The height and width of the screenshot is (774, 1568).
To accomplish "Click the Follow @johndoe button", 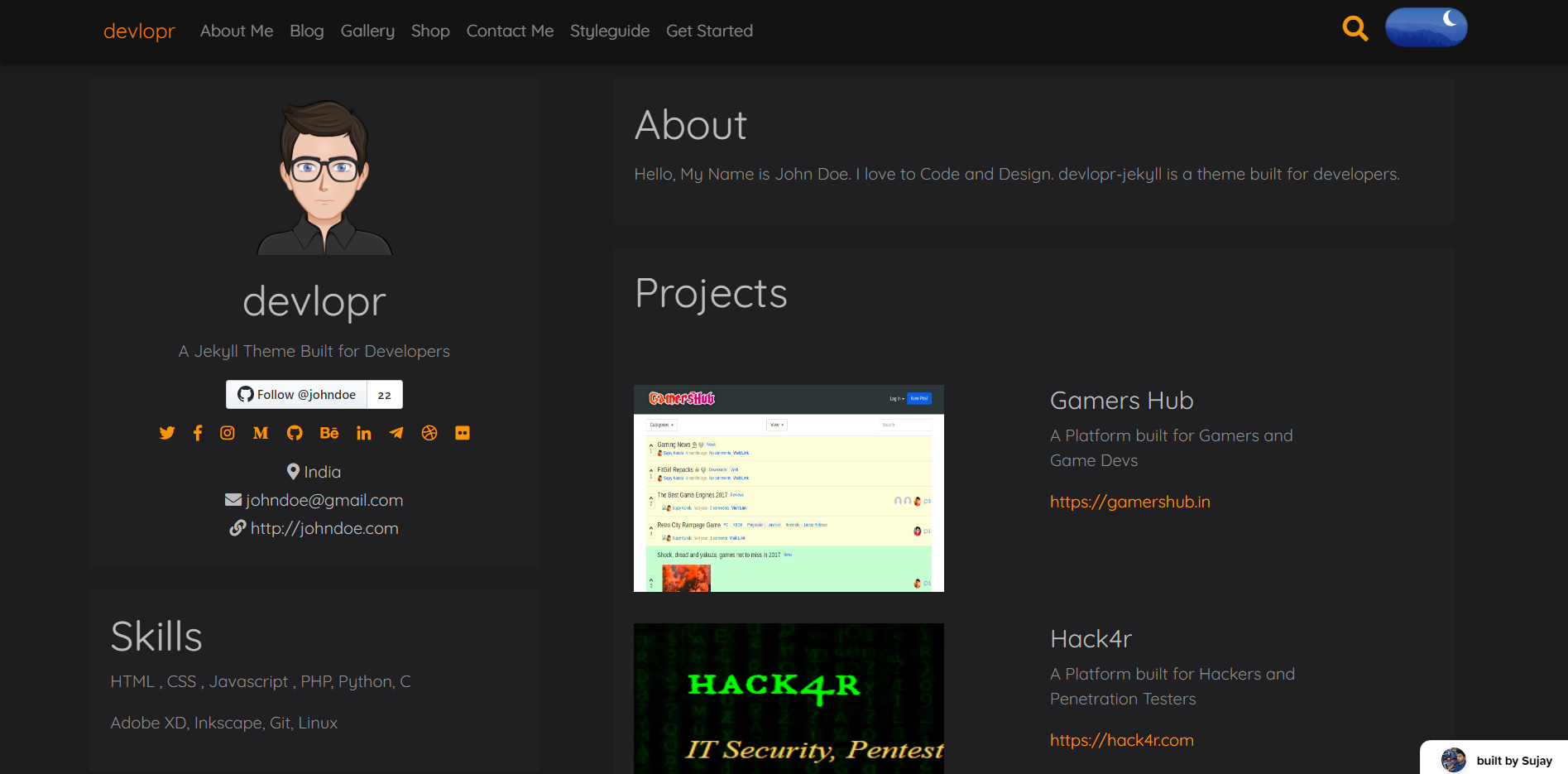I will tap(296, 394).
